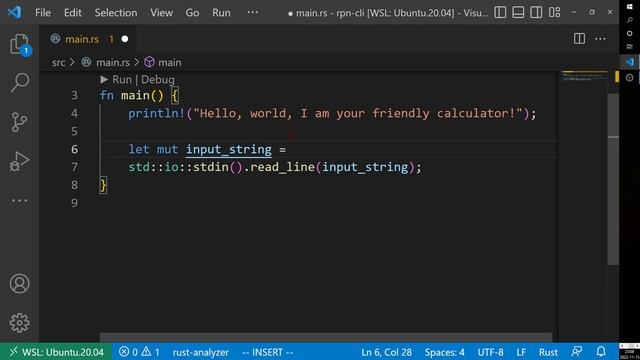640x360 pixels.
Task: Click the VS Code icon on Windows taskbar
Action: tap(629, 62)
